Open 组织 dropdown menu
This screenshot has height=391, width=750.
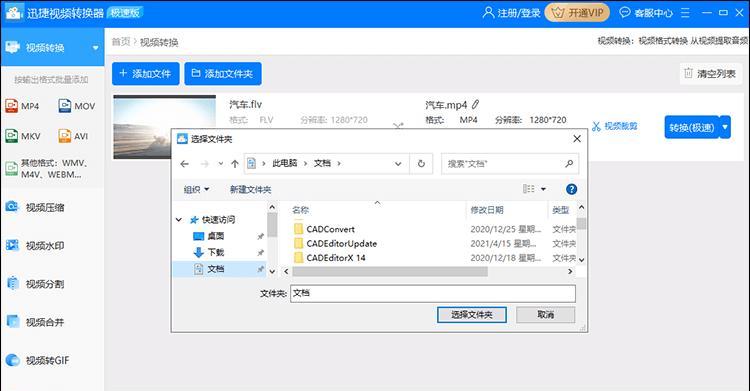196,190
